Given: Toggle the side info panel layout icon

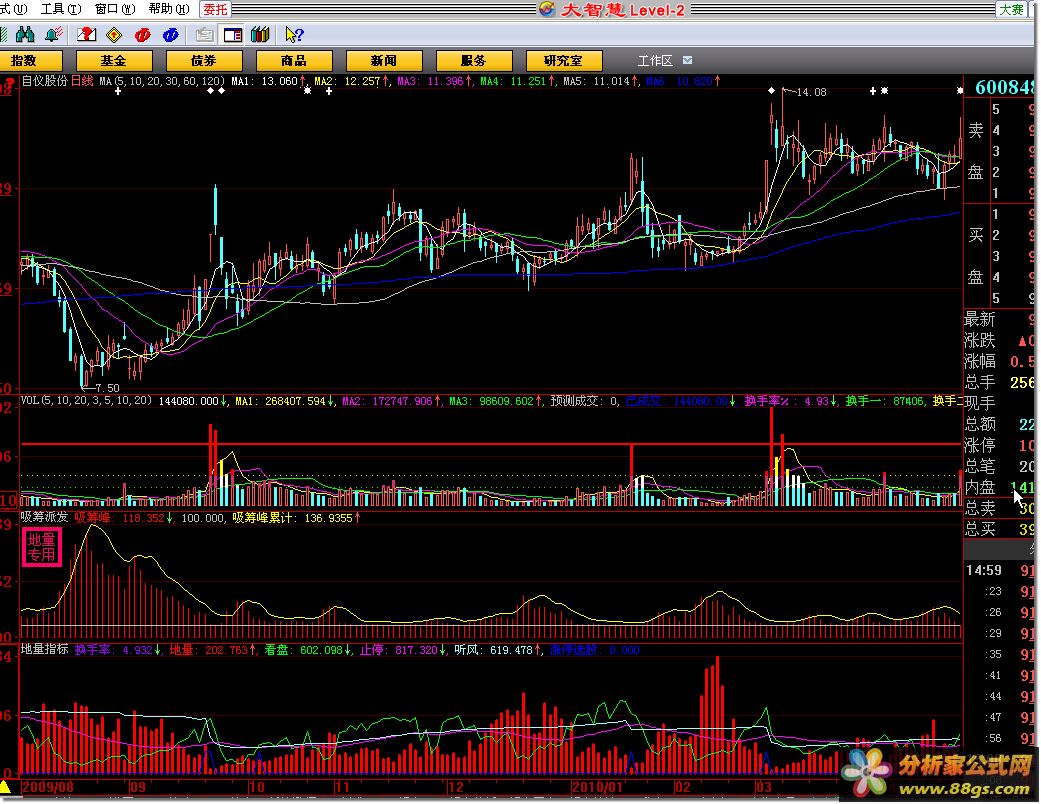Looking at the screenshot, I should pos(232,35).
